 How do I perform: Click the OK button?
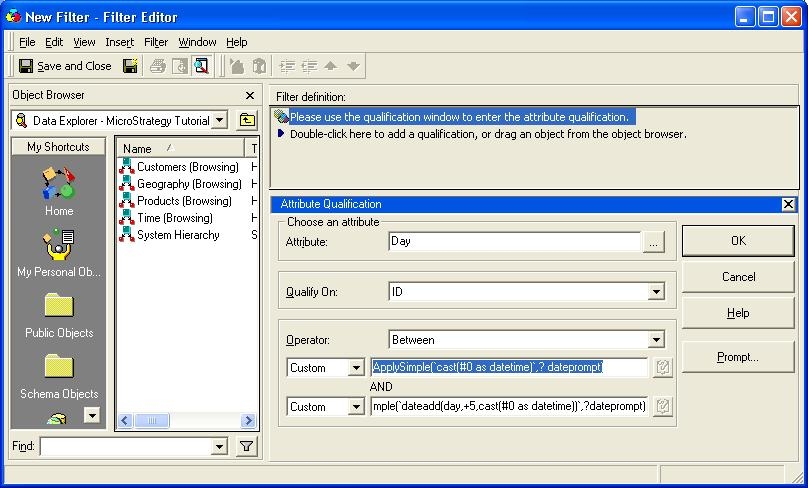pyautogui.click(x=738, y=241)
